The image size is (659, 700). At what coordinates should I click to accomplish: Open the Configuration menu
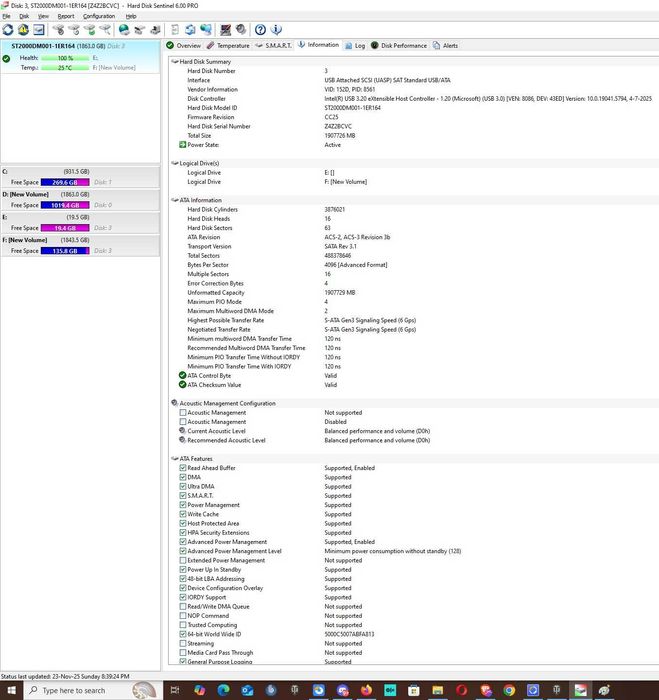(99, 16)
